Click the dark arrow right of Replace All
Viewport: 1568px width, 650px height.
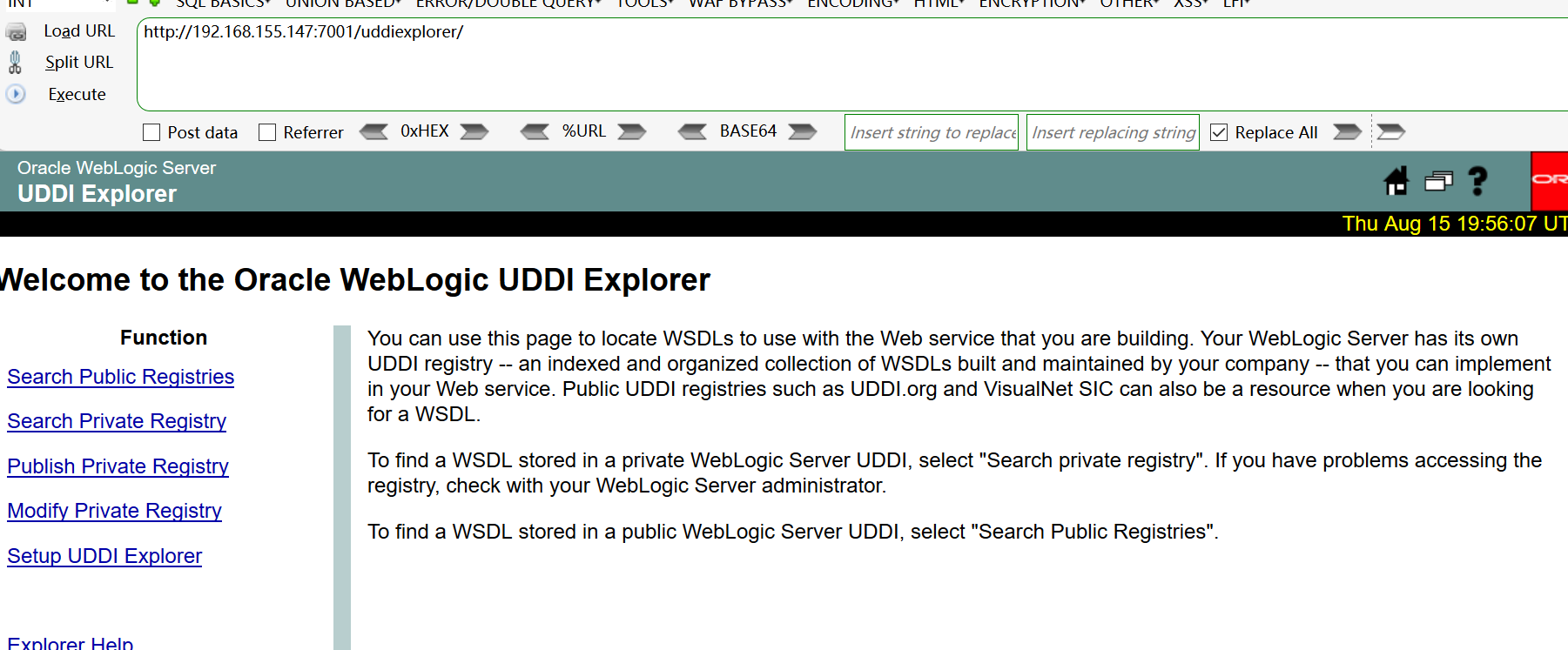pos(1347,131)
